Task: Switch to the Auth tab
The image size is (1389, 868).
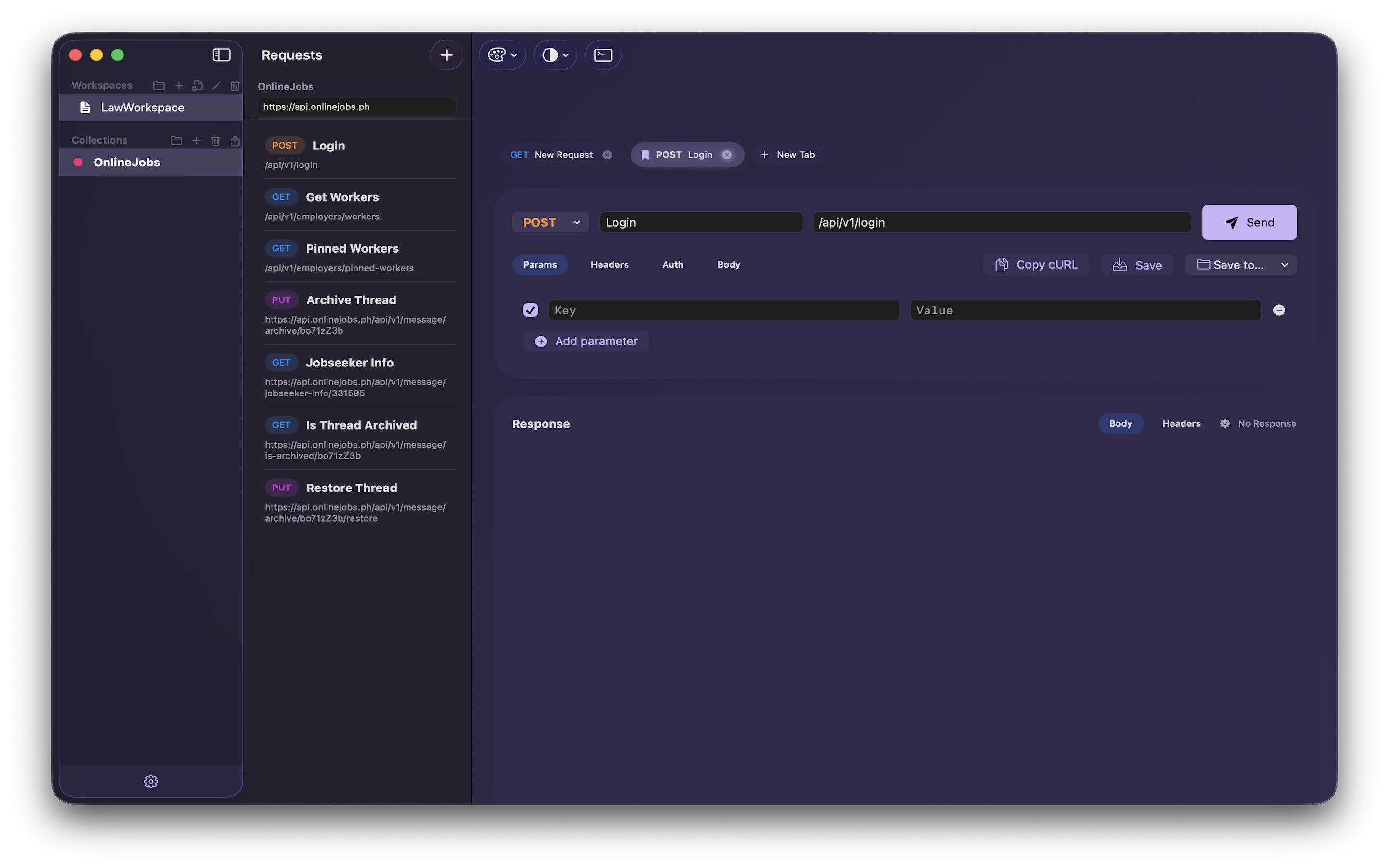Action: point(672,264)
